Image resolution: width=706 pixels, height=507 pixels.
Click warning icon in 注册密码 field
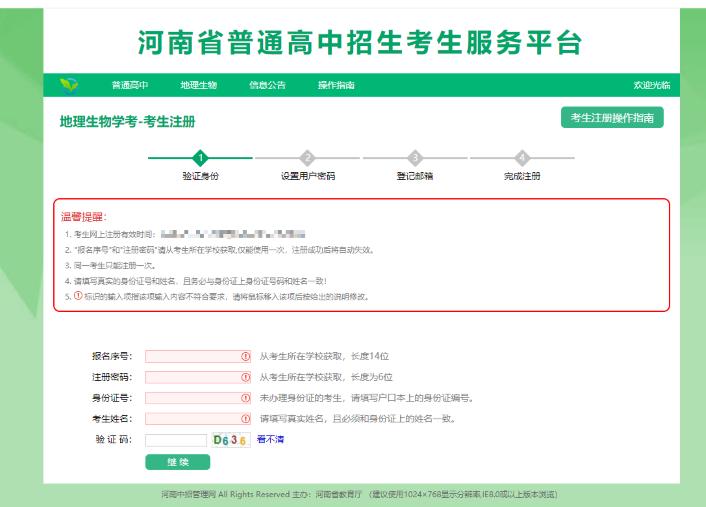click(245, 377)
